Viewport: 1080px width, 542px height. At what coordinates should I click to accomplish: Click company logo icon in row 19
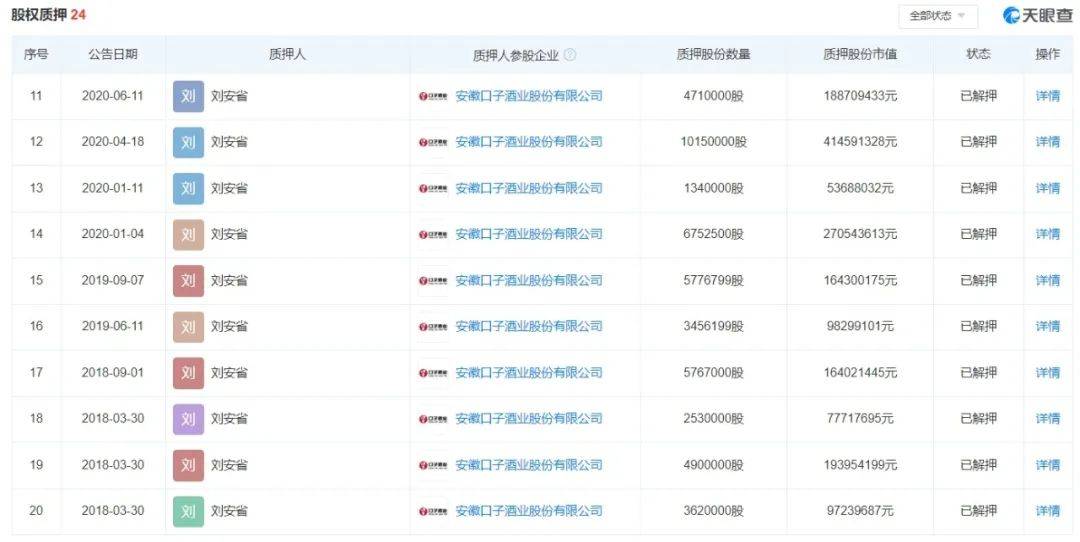[433, 465]
